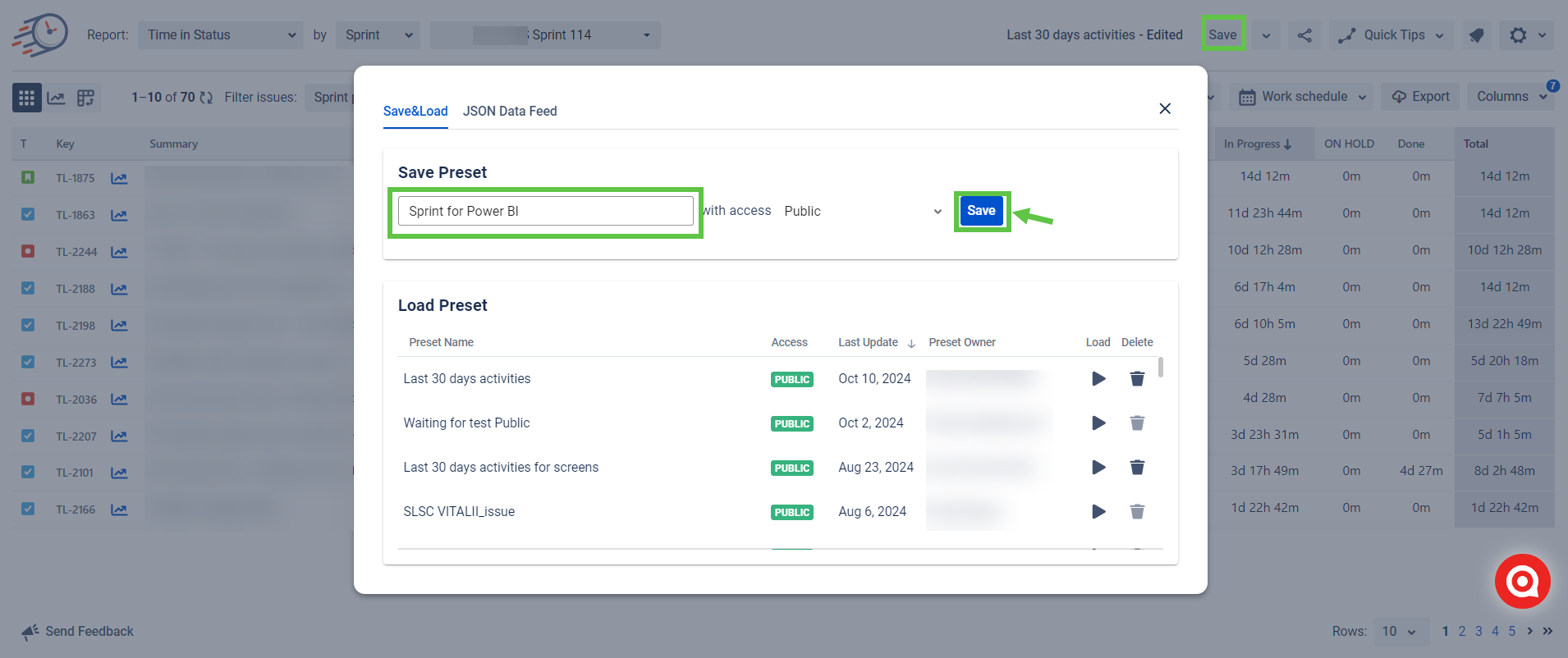Open the red chat support bubble
This screenshot has height=658, width=1568.
[x=1522, y=582]
